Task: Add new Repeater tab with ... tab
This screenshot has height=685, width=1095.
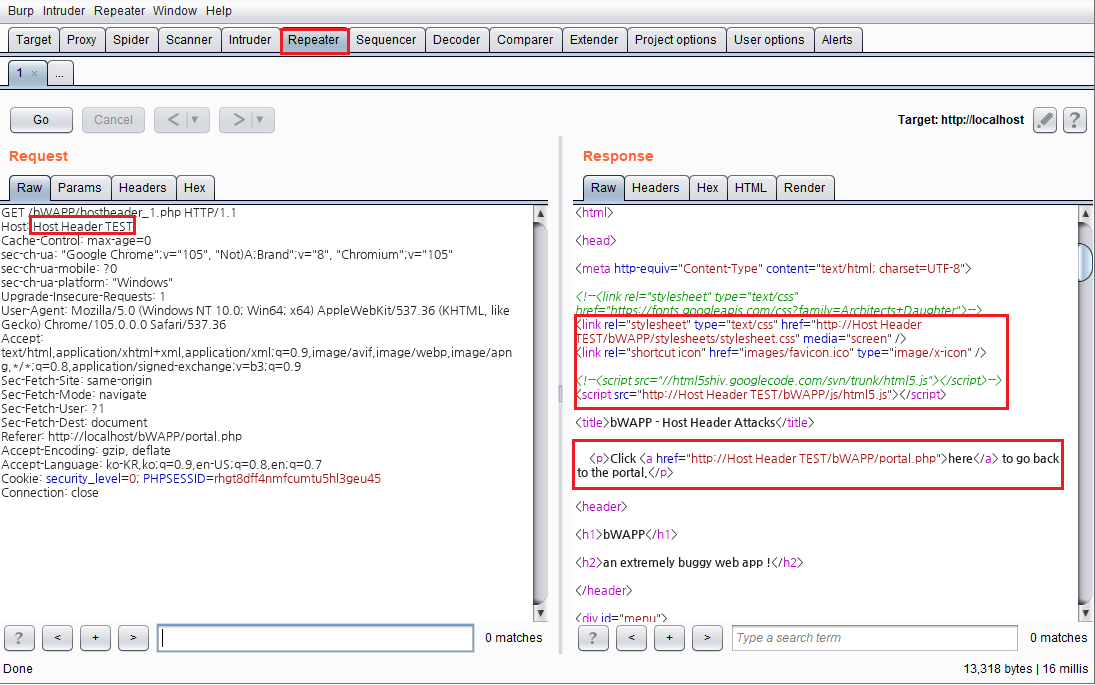Action: [60, 73]
